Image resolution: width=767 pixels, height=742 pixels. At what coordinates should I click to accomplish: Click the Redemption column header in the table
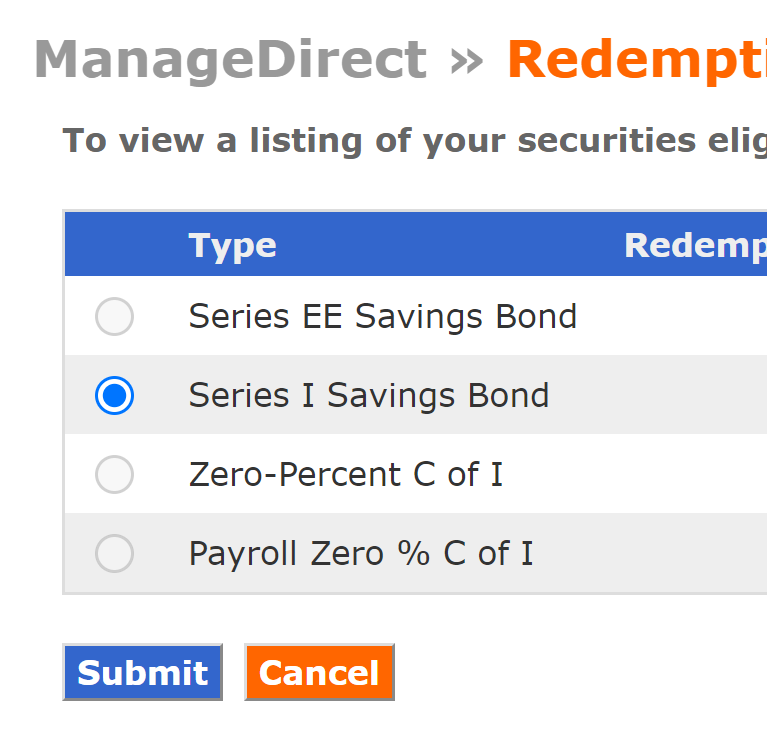pos(694,245)
